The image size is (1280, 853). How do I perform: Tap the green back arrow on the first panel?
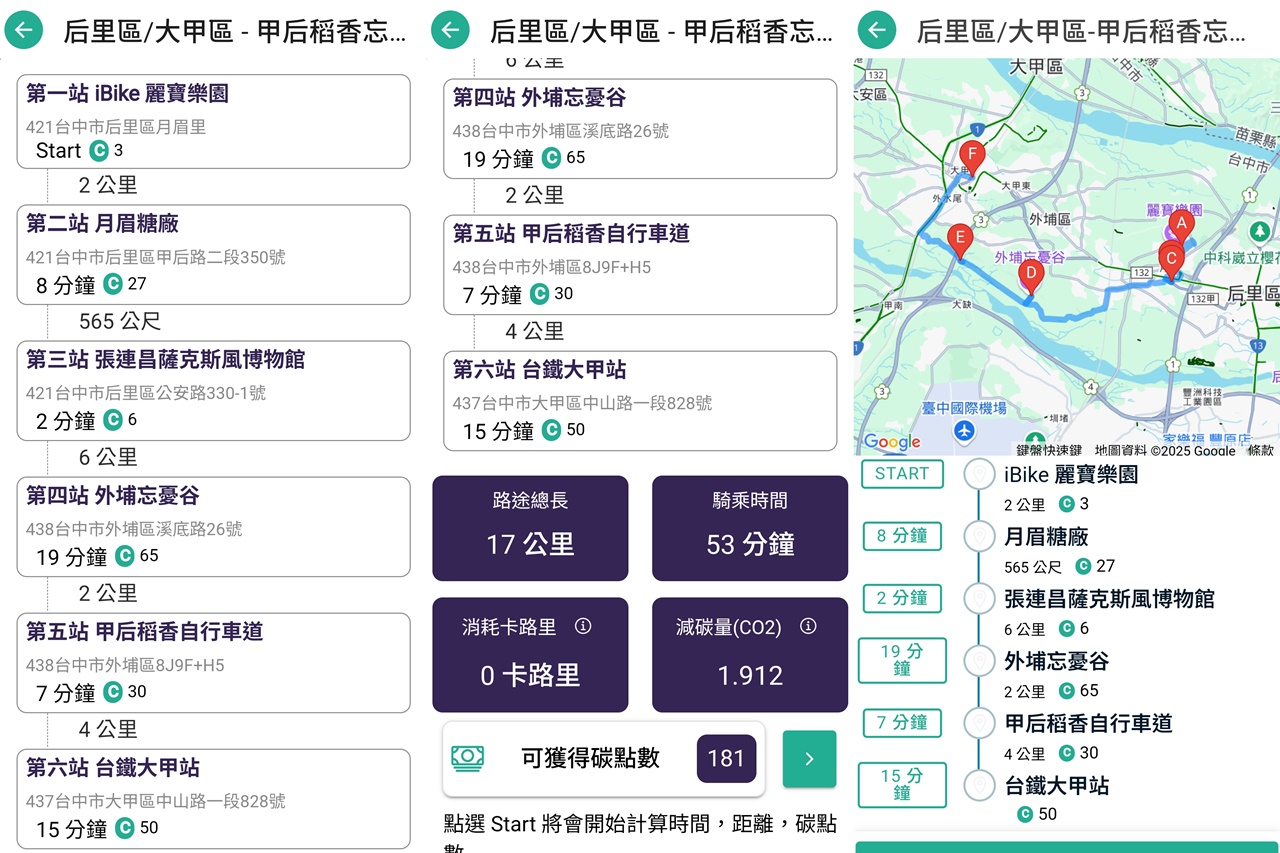pyautogui.click(x=22, y=30)
